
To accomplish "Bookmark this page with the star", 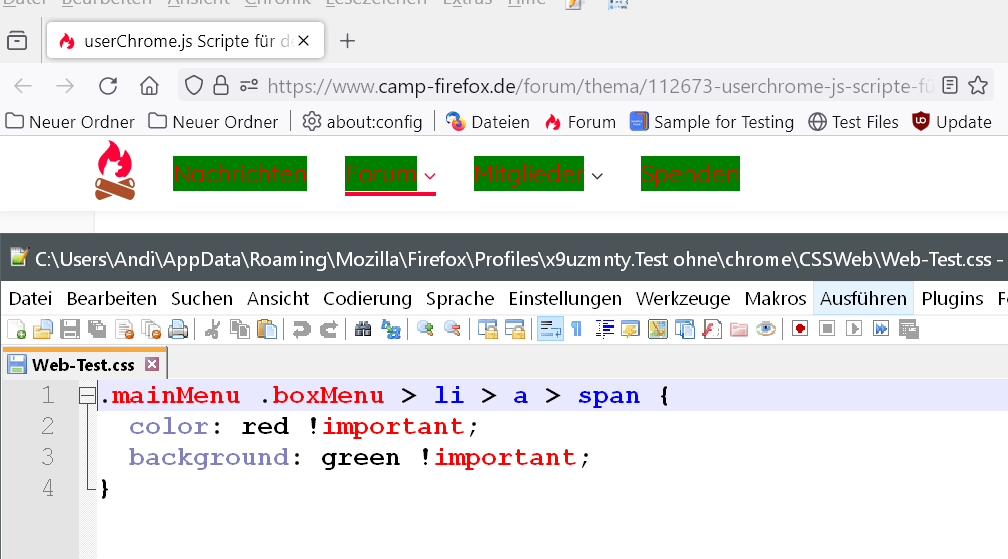I will pos(978,85).
